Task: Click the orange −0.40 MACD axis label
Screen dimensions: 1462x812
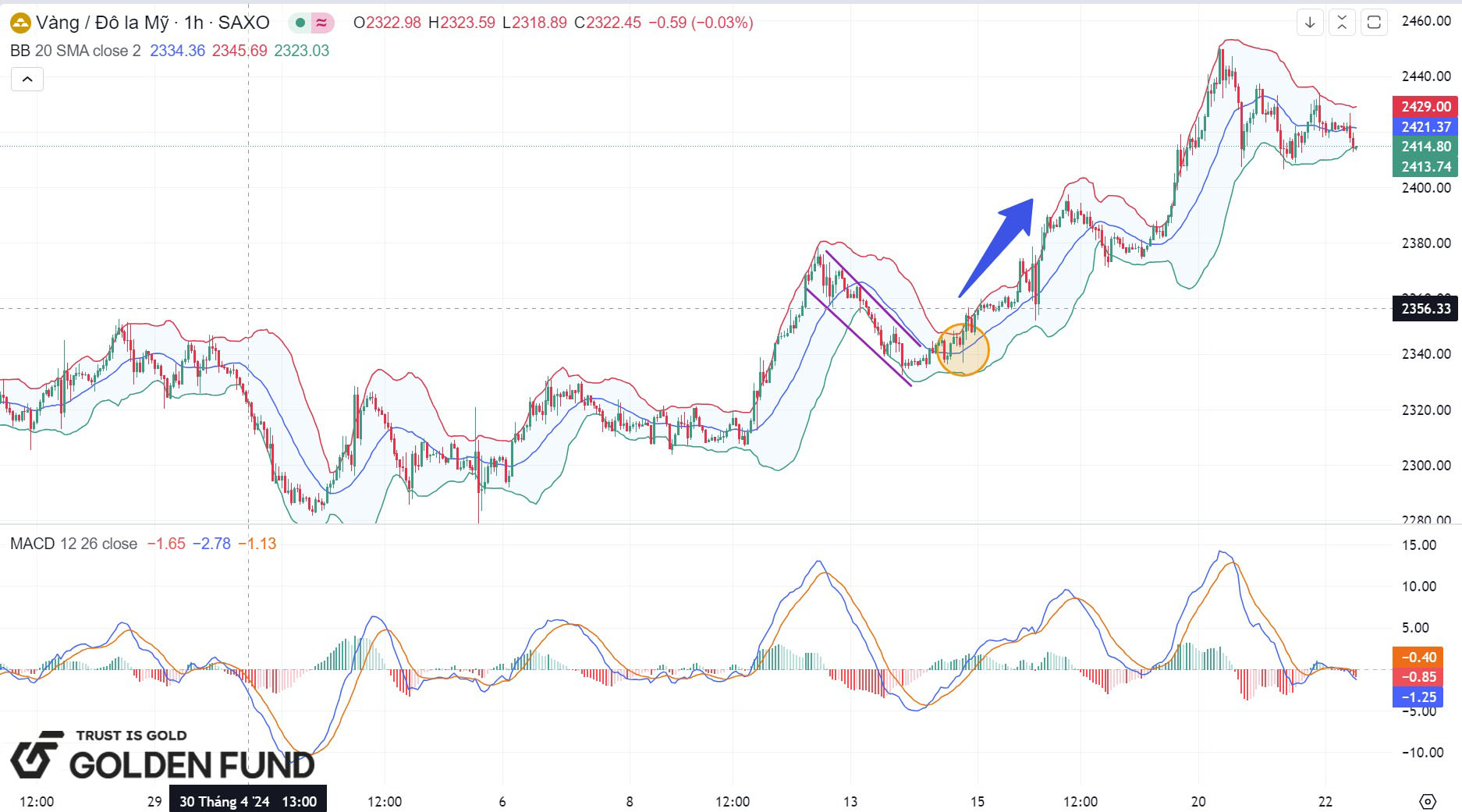Action: [1418, 658]
